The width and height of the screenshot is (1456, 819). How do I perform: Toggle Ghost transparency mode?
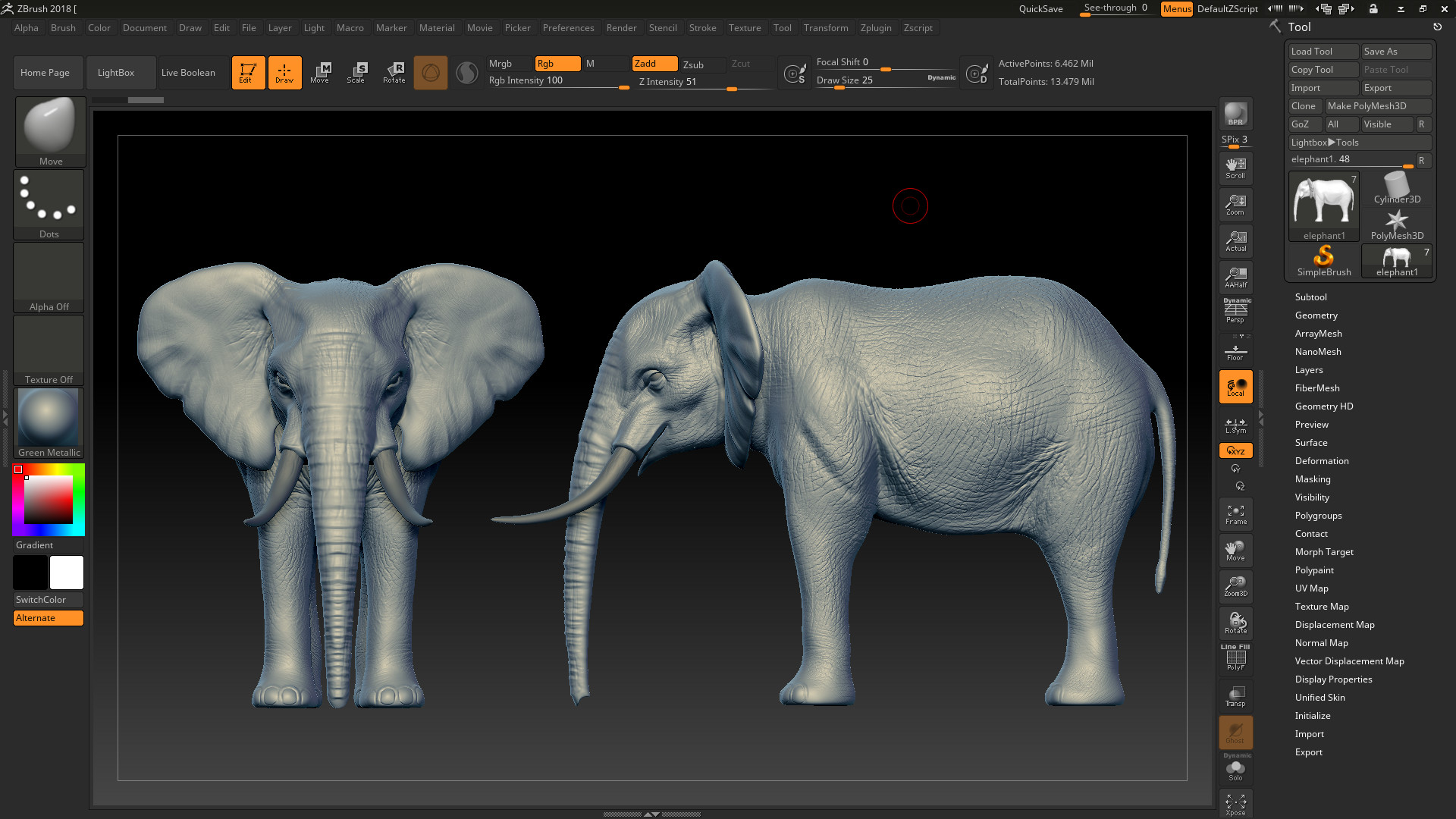(x=1235, y=732)
